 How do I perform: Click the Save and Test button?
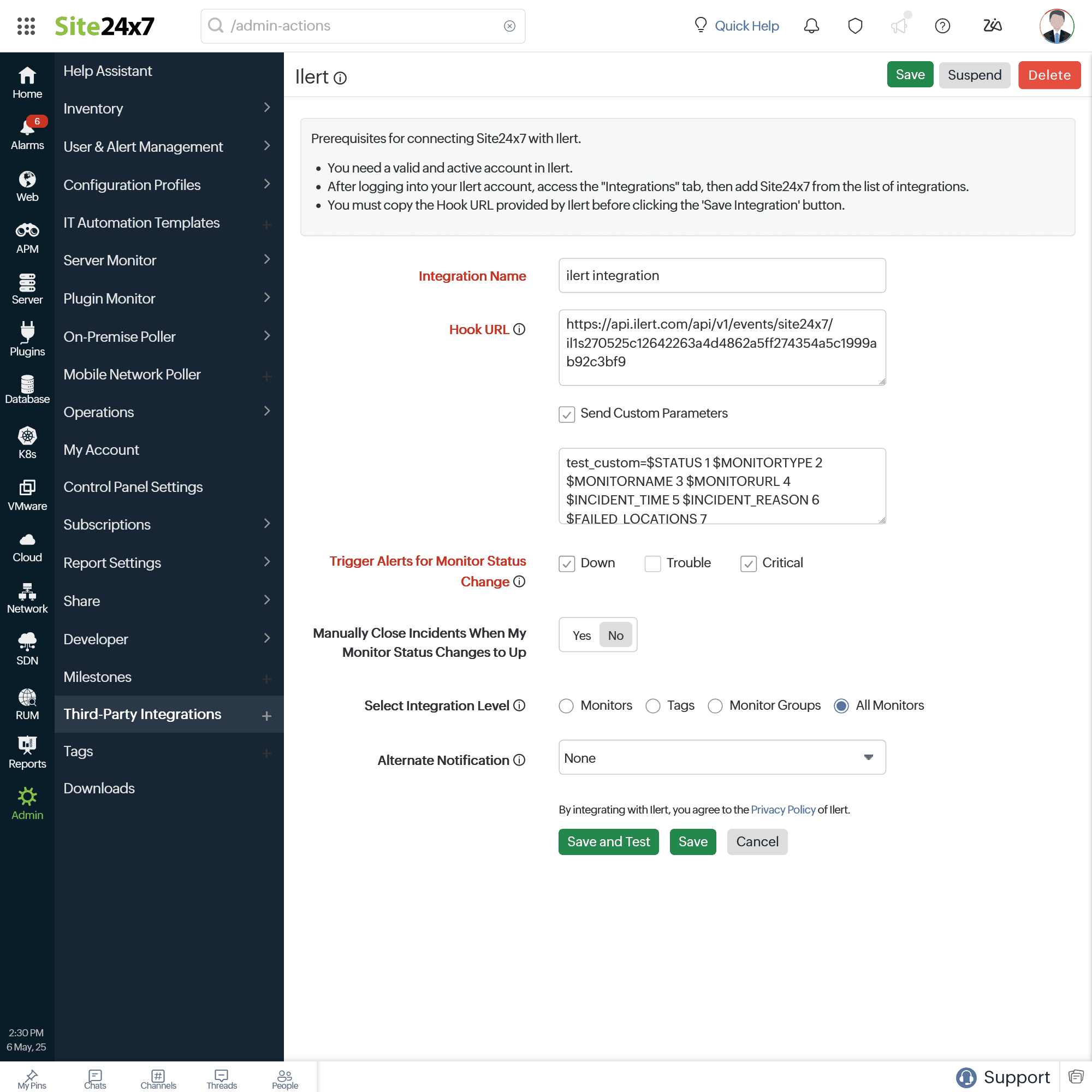click(608, 841)
